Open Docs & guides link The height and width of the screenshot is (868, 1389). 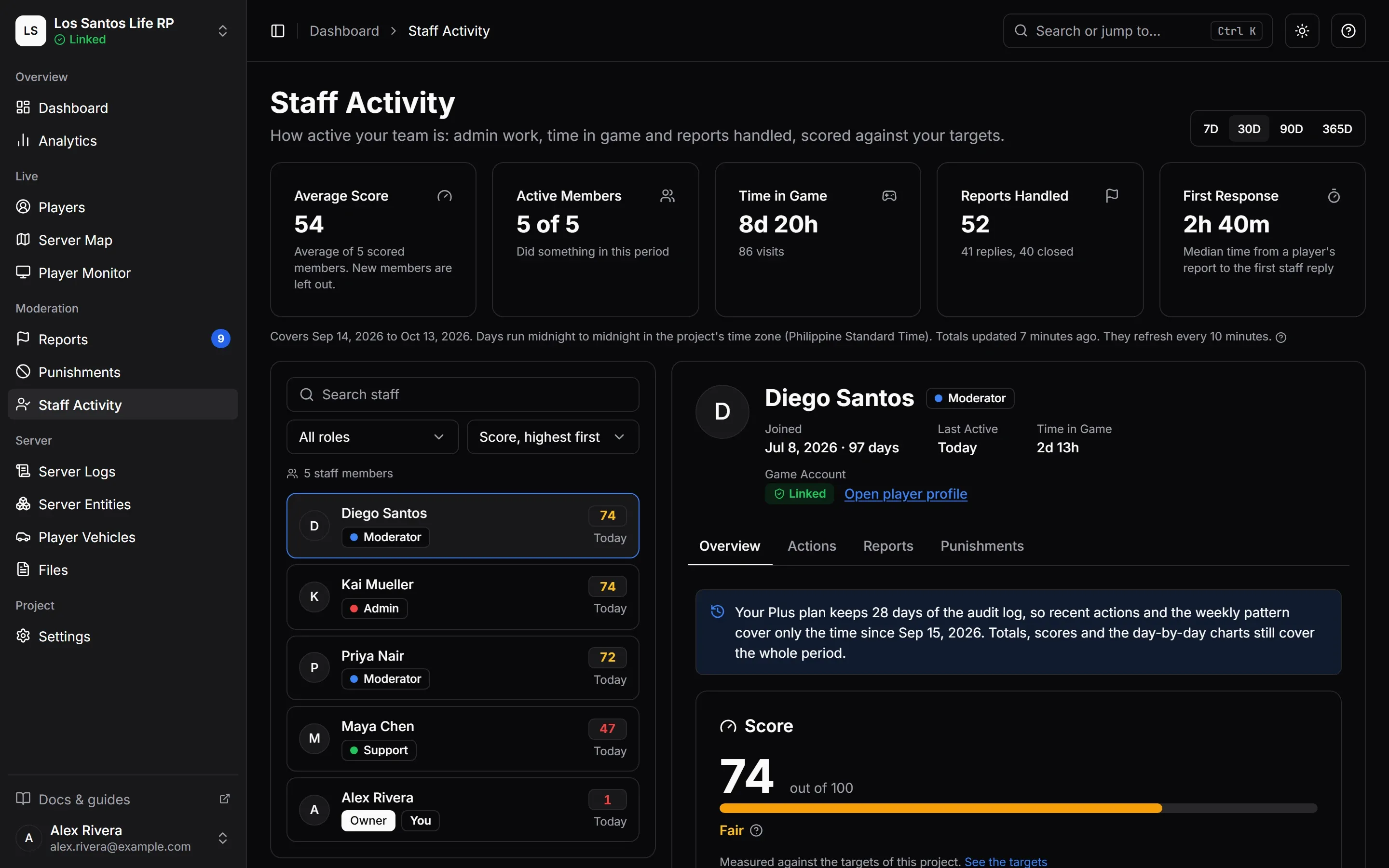coord(123,799)
